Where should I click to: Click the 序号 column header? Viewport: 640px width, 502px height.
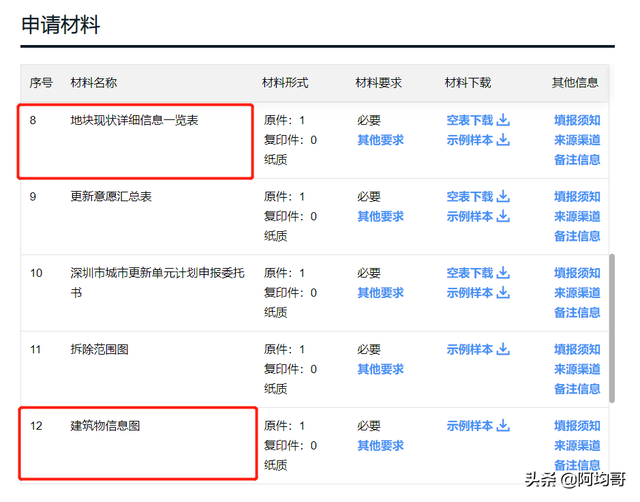[41, 82]
